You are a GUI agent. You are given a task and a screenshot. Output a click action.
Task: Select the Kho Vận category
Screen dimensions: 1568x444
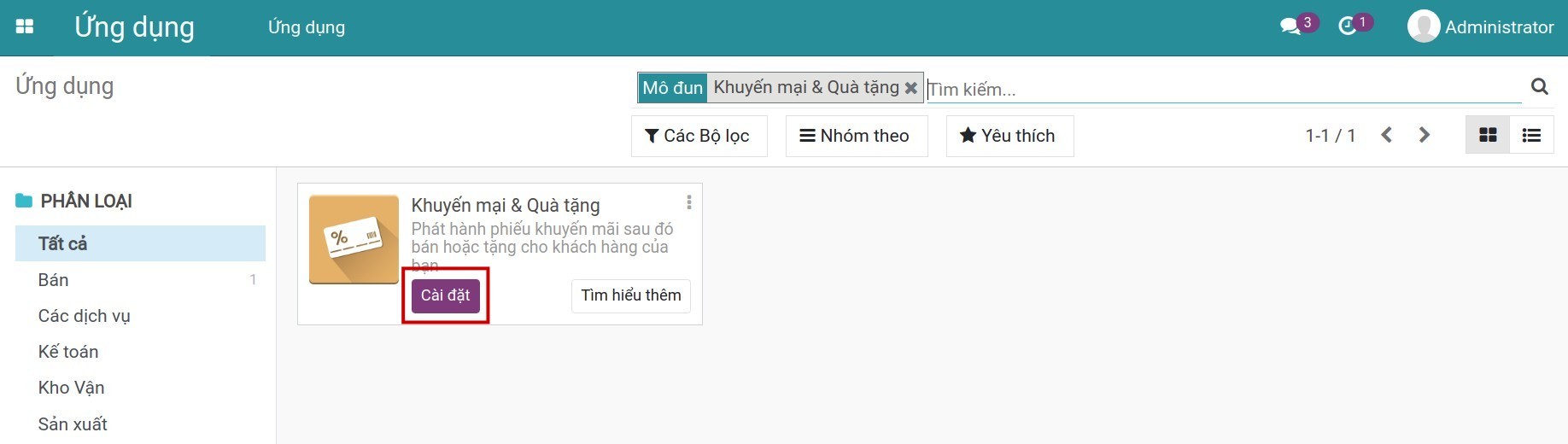[x=140, y=388]
